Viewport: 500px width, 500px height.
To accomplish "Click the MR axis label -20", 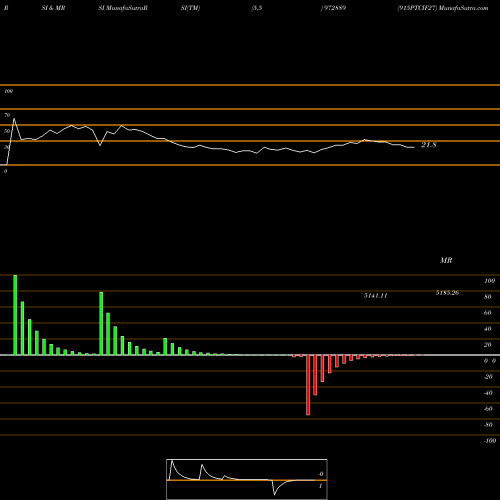I will 488,377.
